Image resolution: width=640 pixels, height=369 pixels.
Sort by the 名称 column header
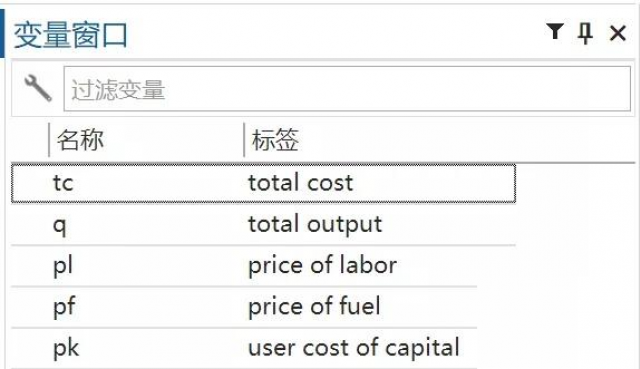click(x=80, y=140)
